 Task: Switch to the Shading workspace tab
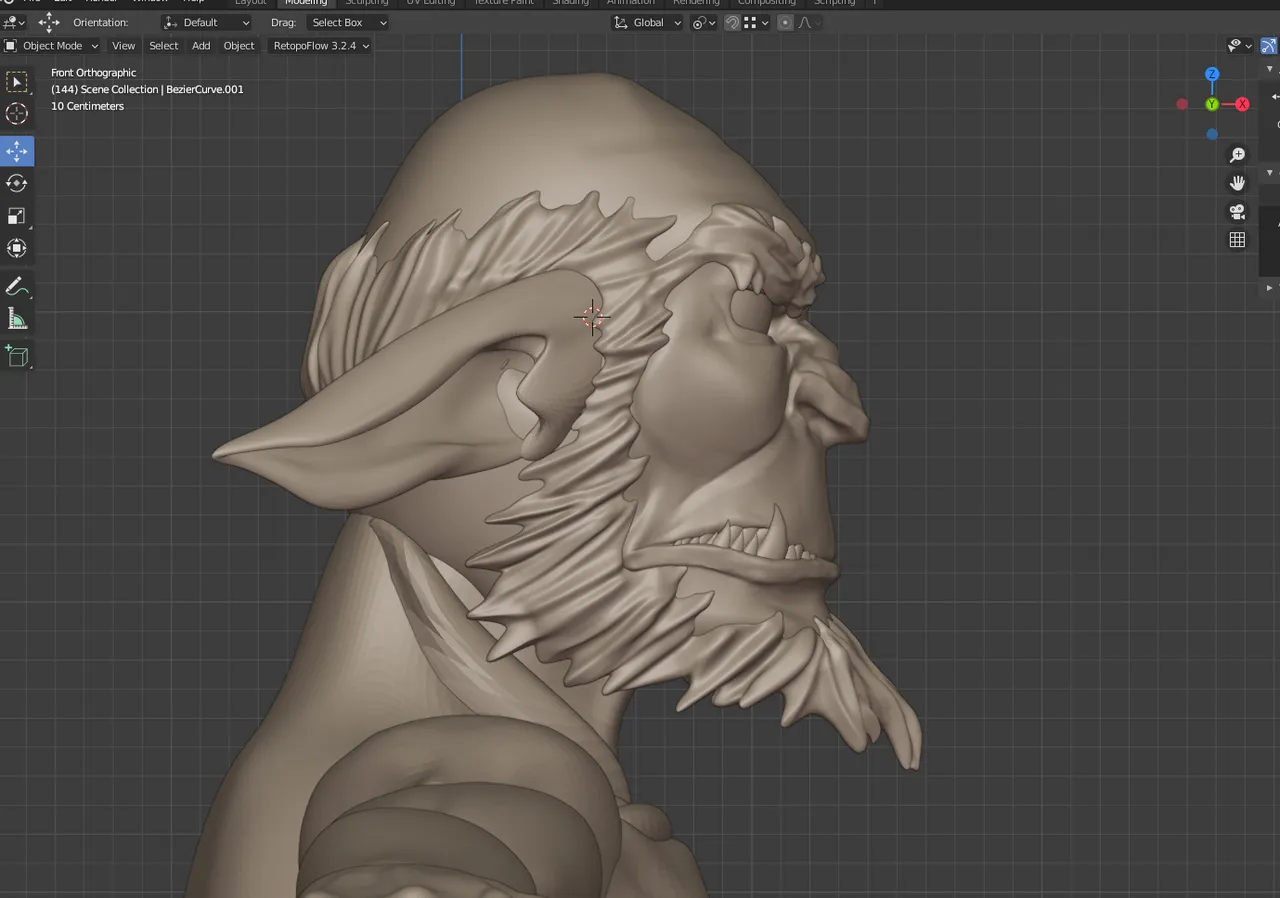(571, 3)
